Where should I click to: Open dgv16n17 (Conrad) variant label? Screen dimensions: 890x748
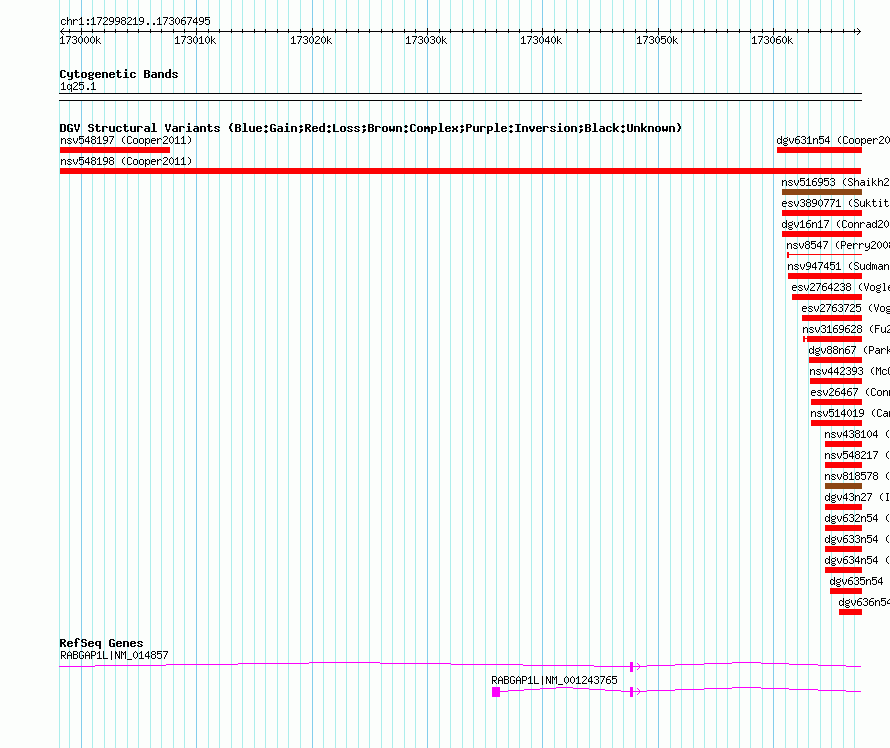point(835,224)
